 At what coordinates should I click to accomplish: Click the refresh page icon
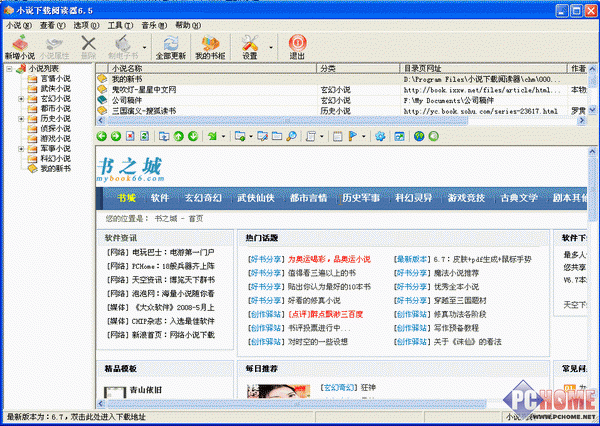click(x=144, y=136)
